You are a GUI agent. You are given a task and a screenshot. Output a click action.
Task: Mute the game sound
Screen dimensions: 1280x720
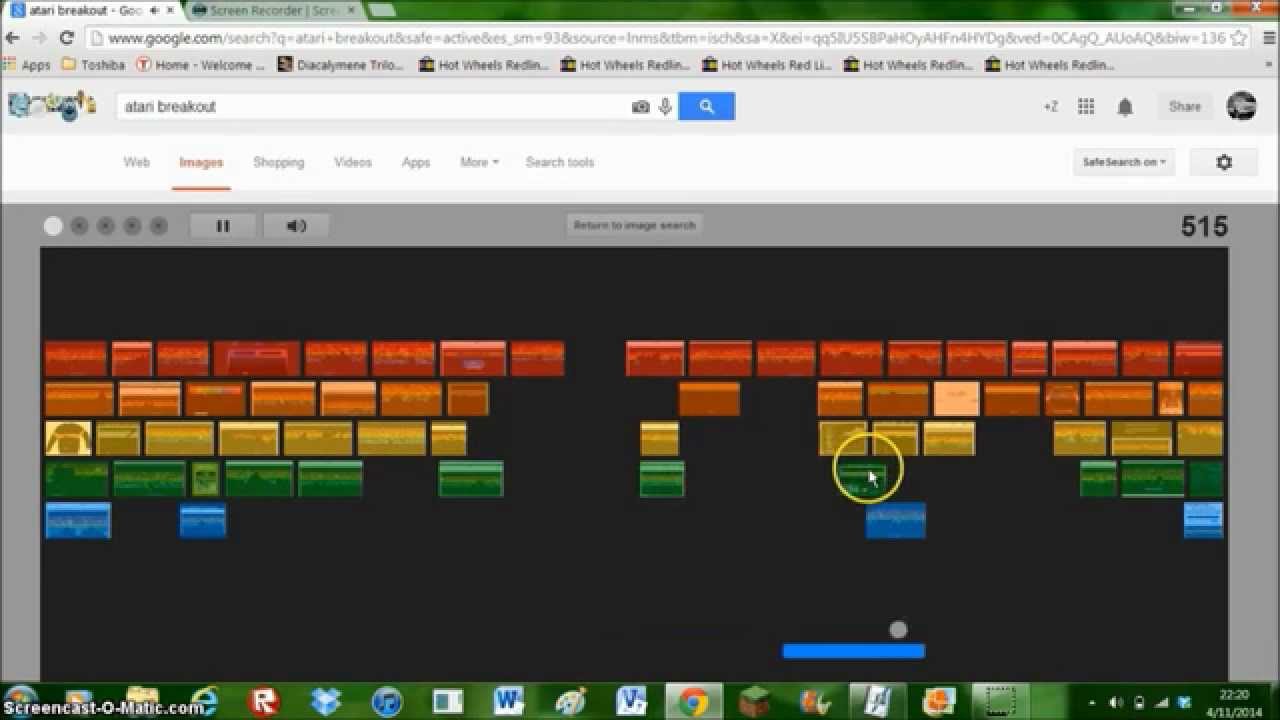[x=297, y=226]
